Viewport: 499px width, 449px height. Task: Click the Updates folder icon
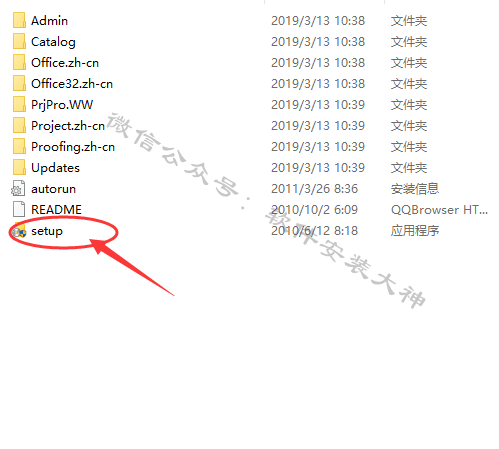(x=19, y=167)
